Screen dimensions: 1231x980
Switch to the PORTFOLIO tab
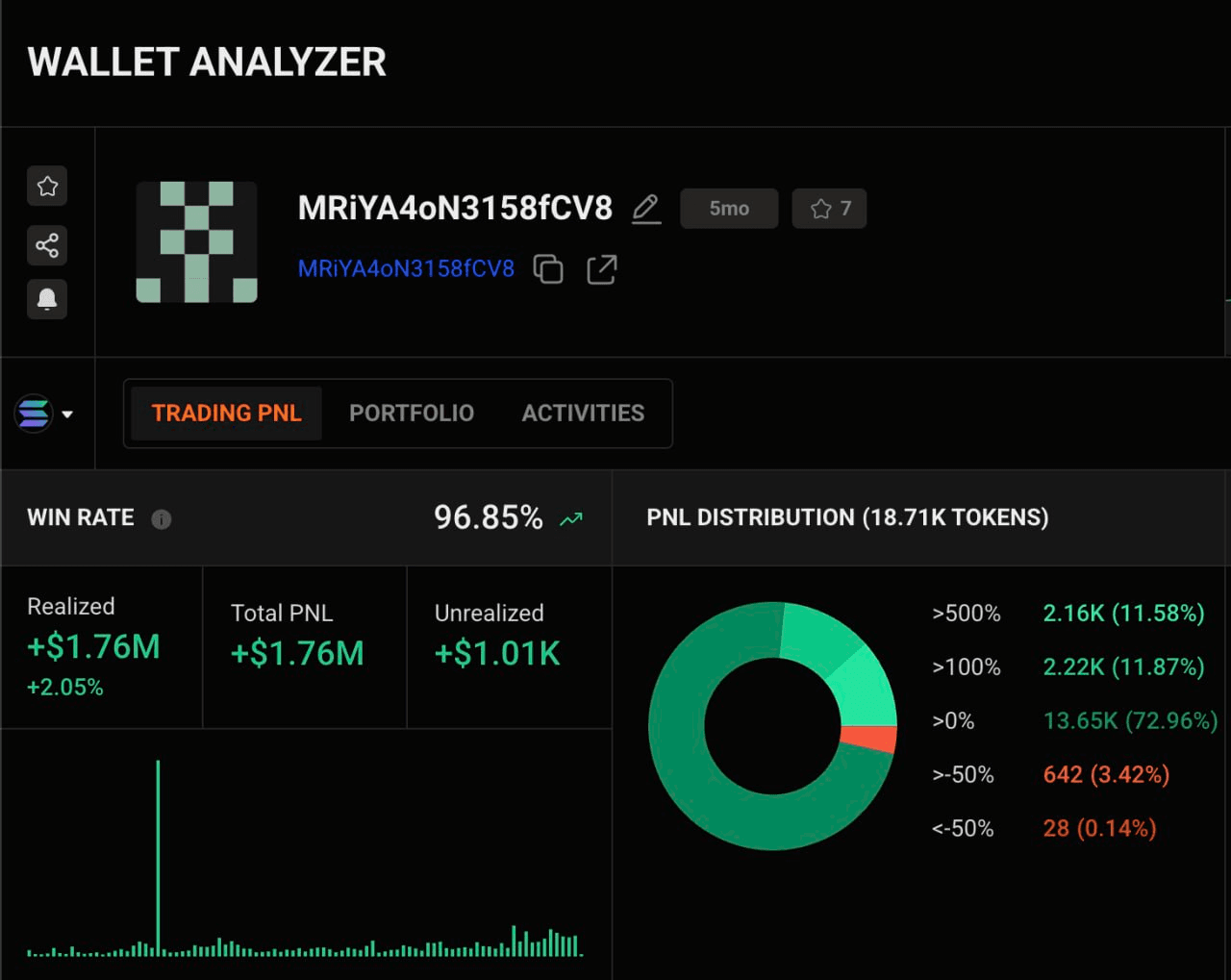412,414
